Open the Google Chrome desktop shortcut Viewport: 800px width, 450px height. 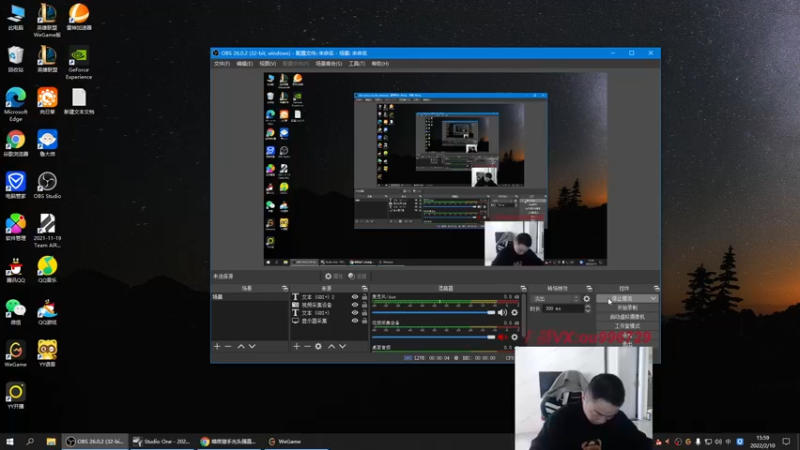click(16, 143)
